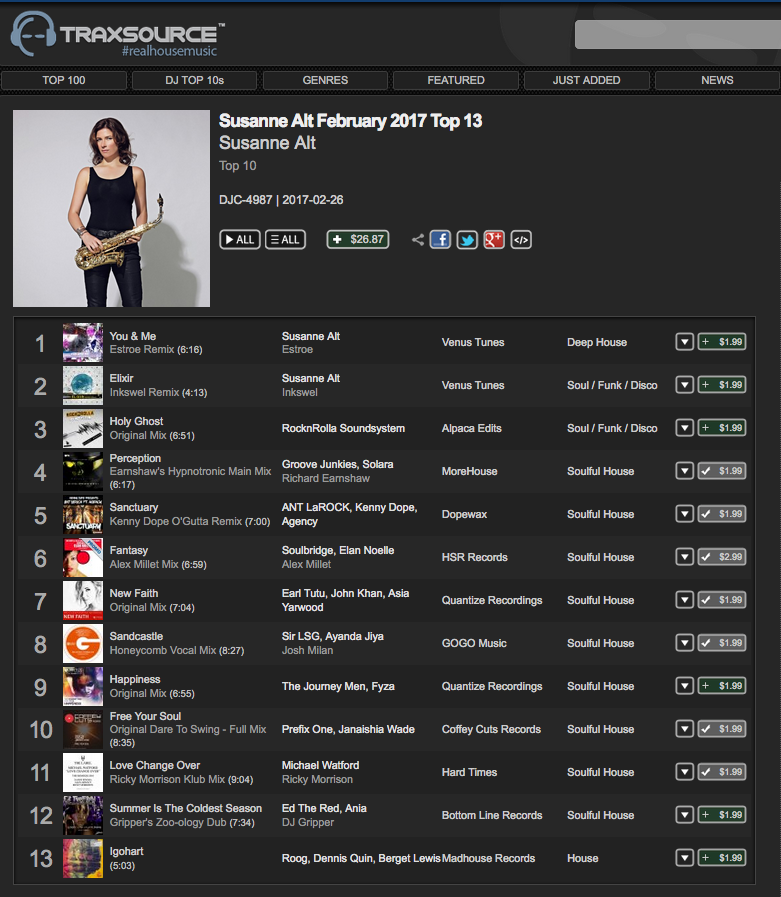781x897 pixels.
Task: Expand options dropdown for You & Me
Action: pyautogui.click(x=684, y=342)
